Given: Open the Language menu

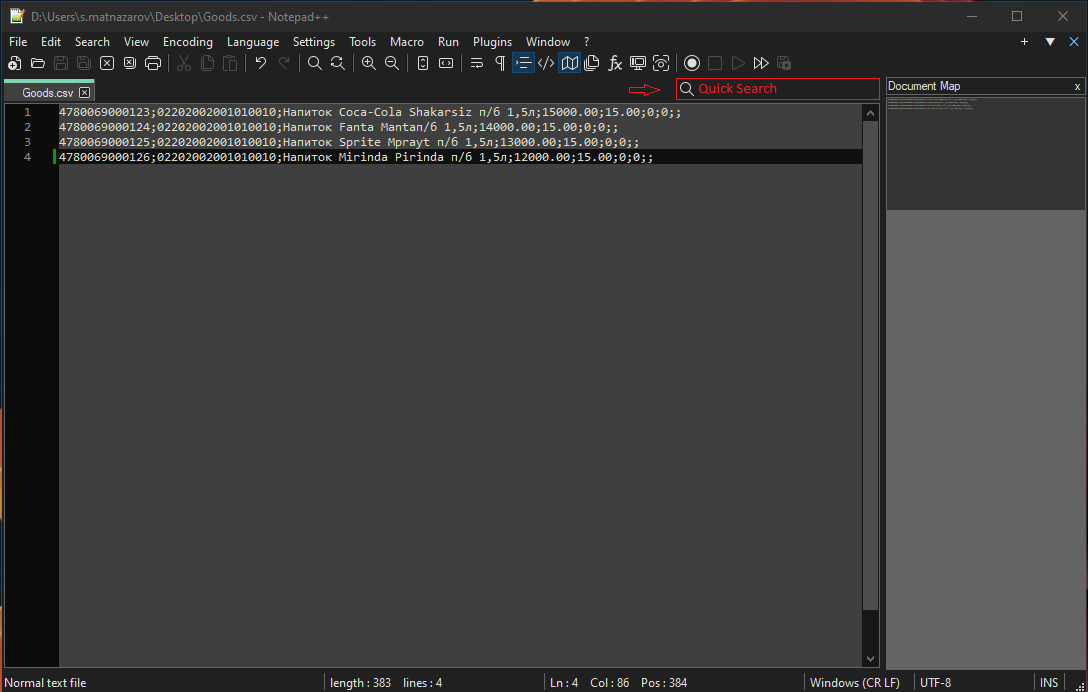Looking at the screenshot, I should pos(253,42).
